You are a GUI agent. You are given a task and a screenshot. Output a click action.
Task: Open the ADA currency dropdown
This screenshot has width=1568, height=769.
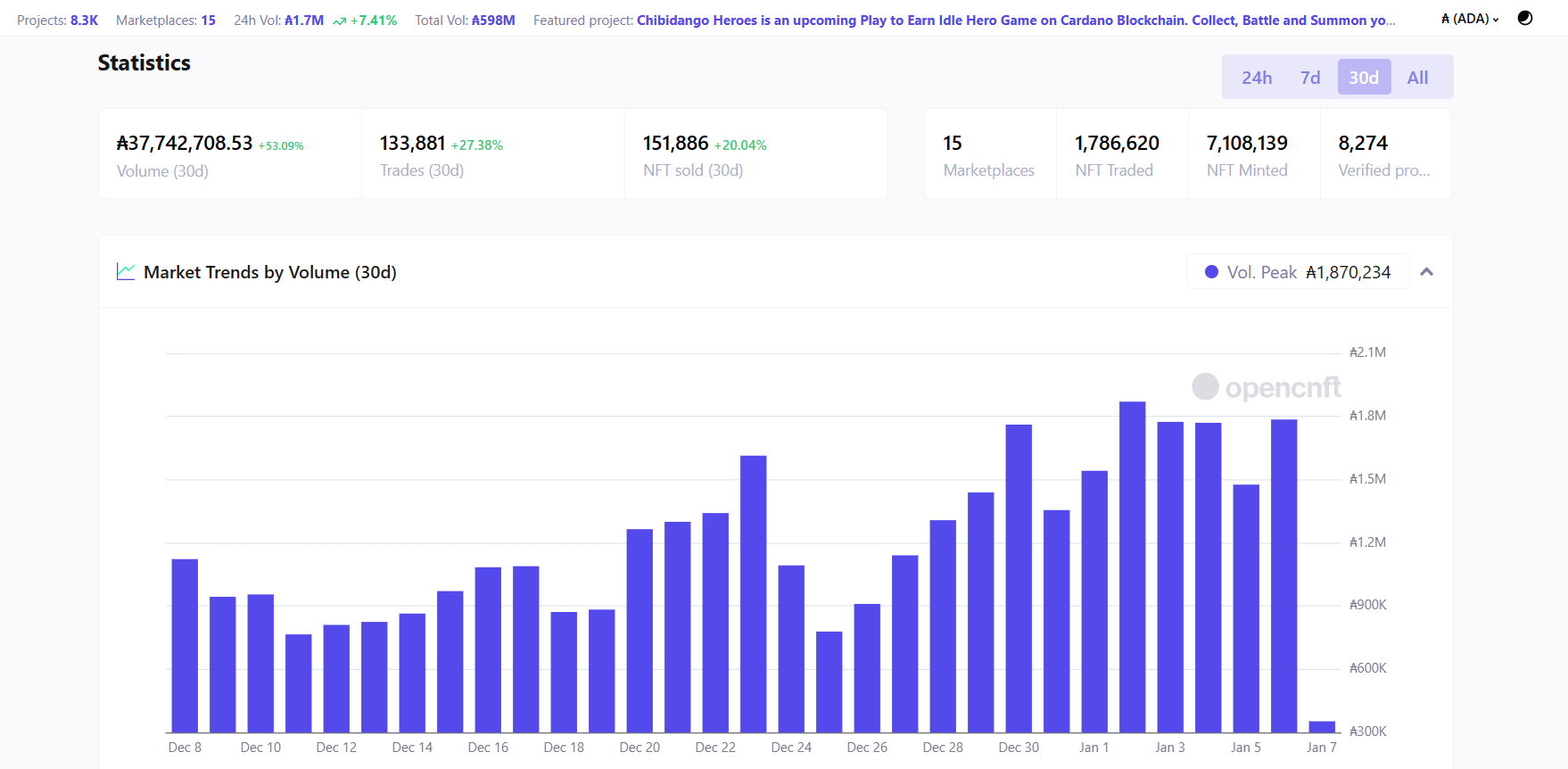point(1470,19)
